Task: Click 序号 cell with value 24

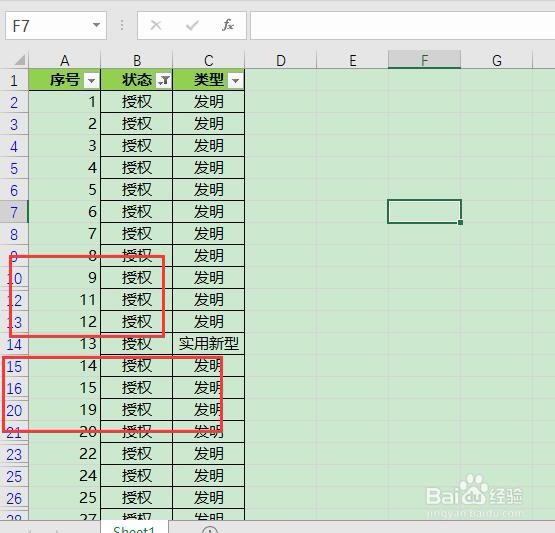Action: tap(65, 476)
